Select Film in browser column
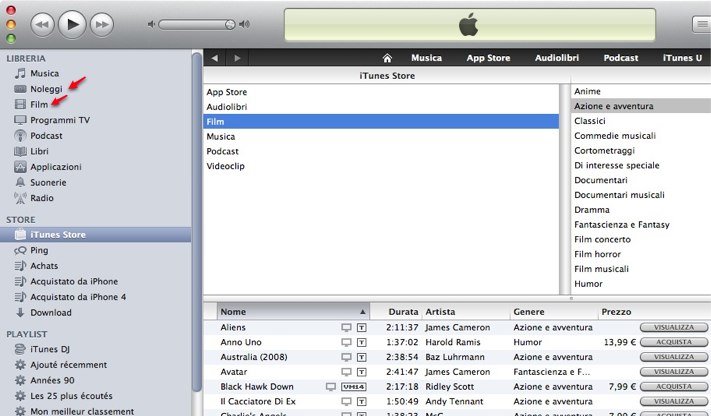The image size is (711, 416). [381, 122]
